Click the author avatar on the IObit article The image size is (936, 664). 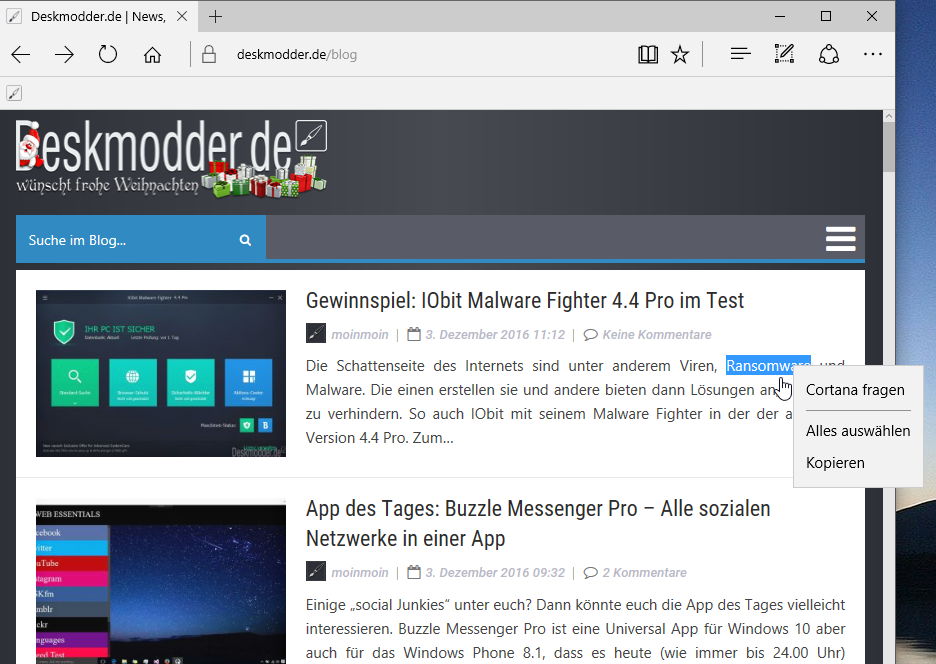click(316, 333)
